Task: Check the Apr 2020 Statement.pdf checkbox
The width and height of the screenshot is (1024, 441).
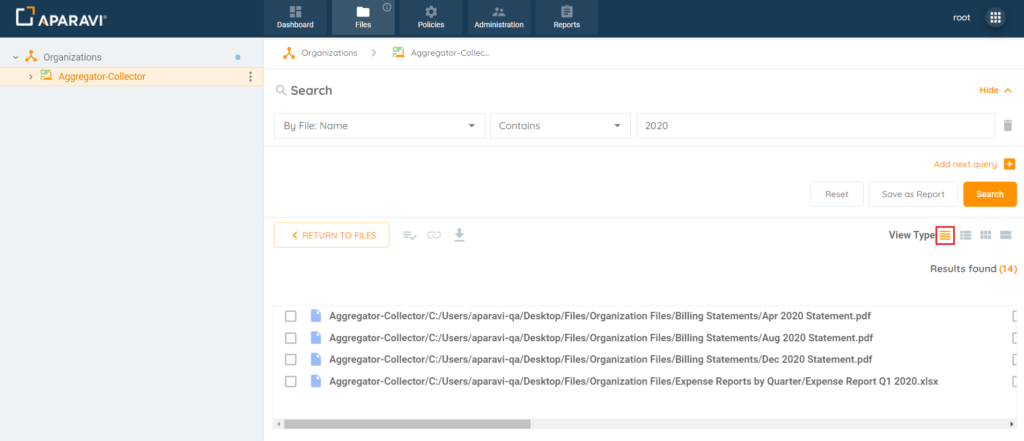Action: pos(291,316)
